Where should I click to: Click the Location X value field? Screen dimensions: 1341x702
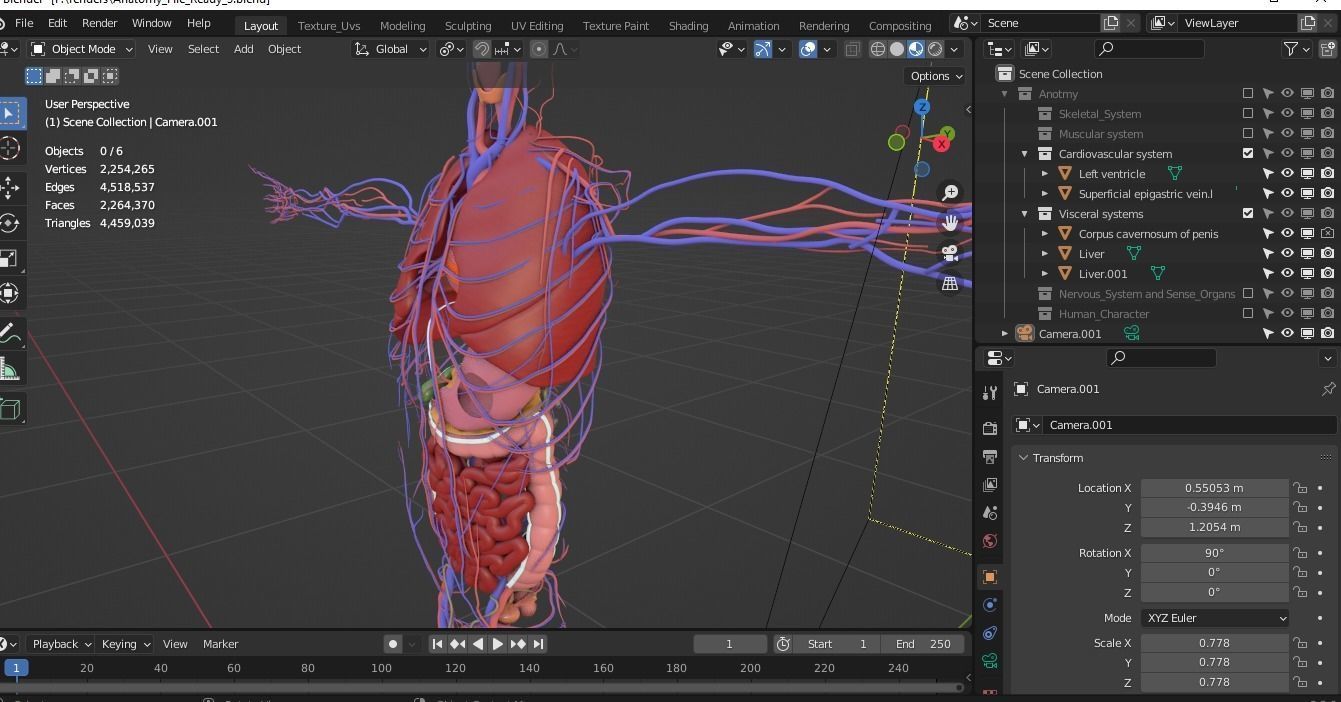pos(1215,488)
